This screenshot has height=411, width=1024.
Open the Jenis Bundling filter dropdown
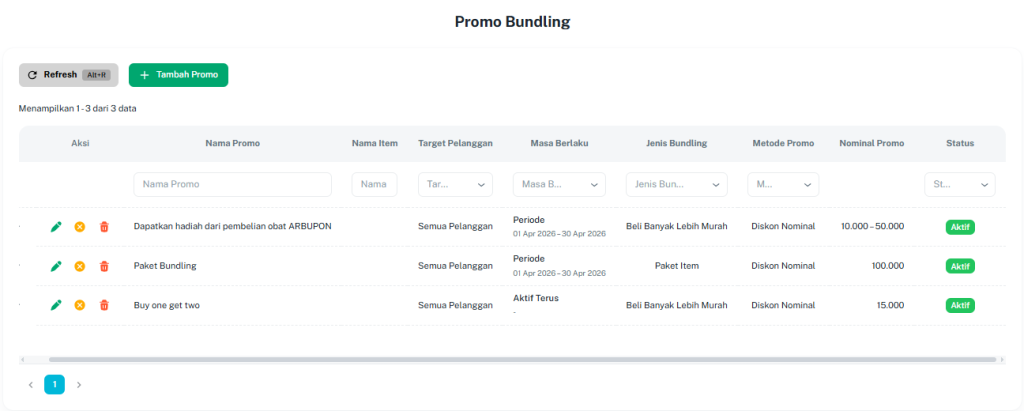tap(676, 185)
